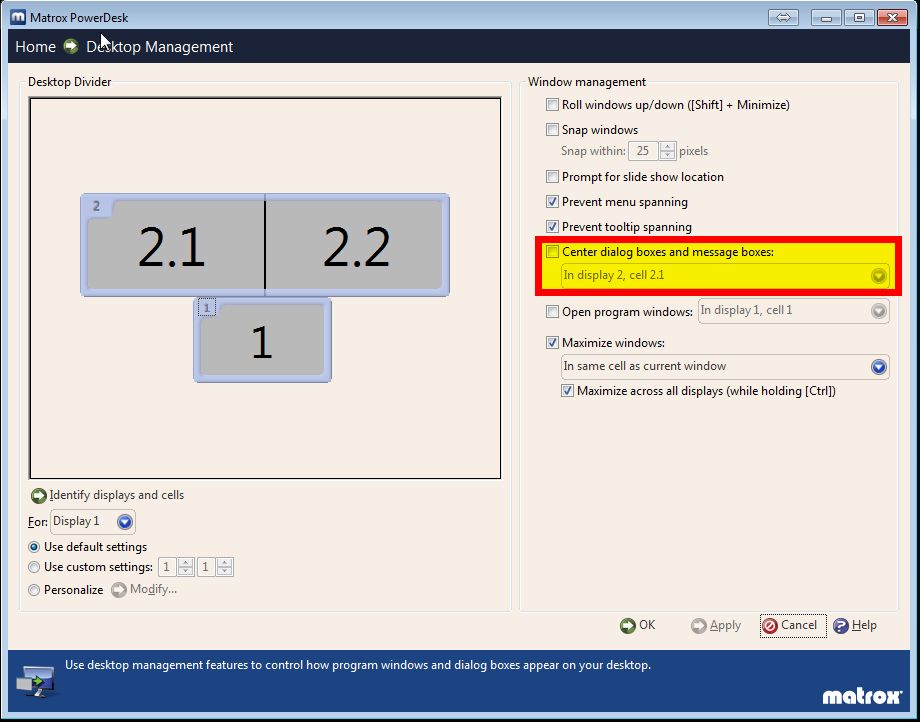Click display 2 number tab label
This screenshot has width=920, height=722.
coord(96,206)
